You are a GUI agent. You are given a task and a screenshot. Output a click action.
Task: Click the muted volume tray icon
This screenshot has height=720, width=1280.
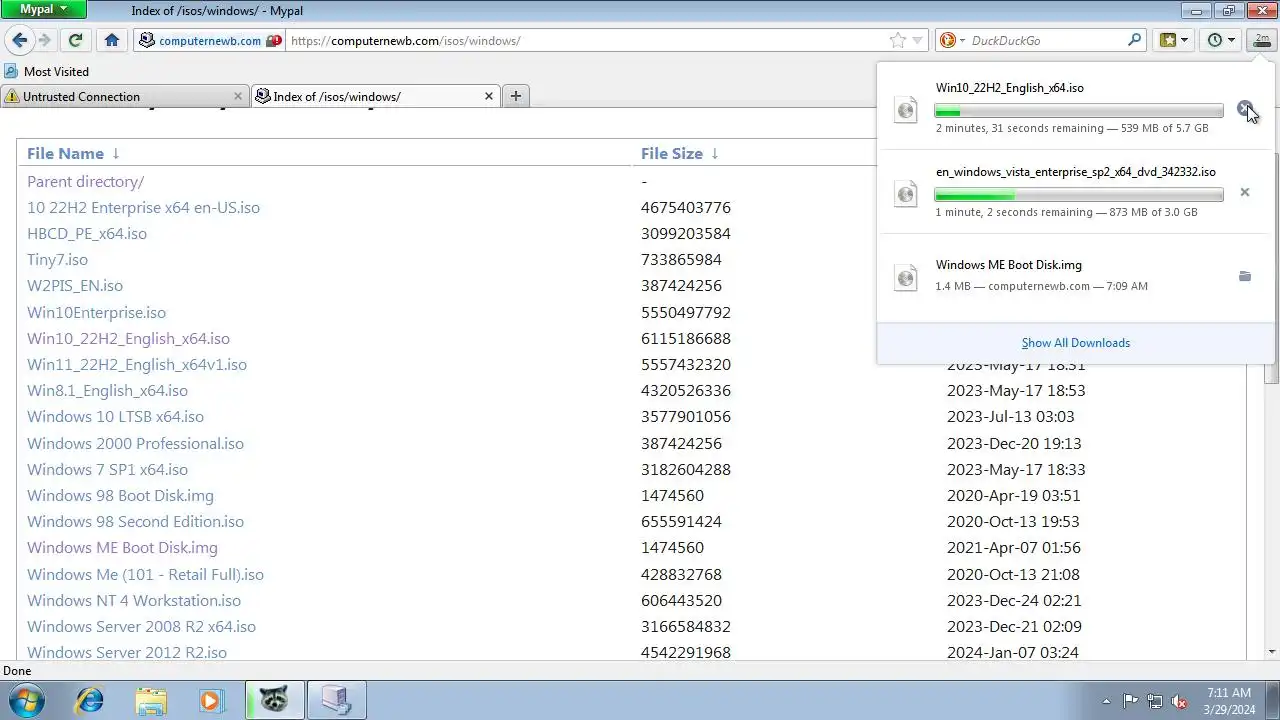(x=1179, y=701)
